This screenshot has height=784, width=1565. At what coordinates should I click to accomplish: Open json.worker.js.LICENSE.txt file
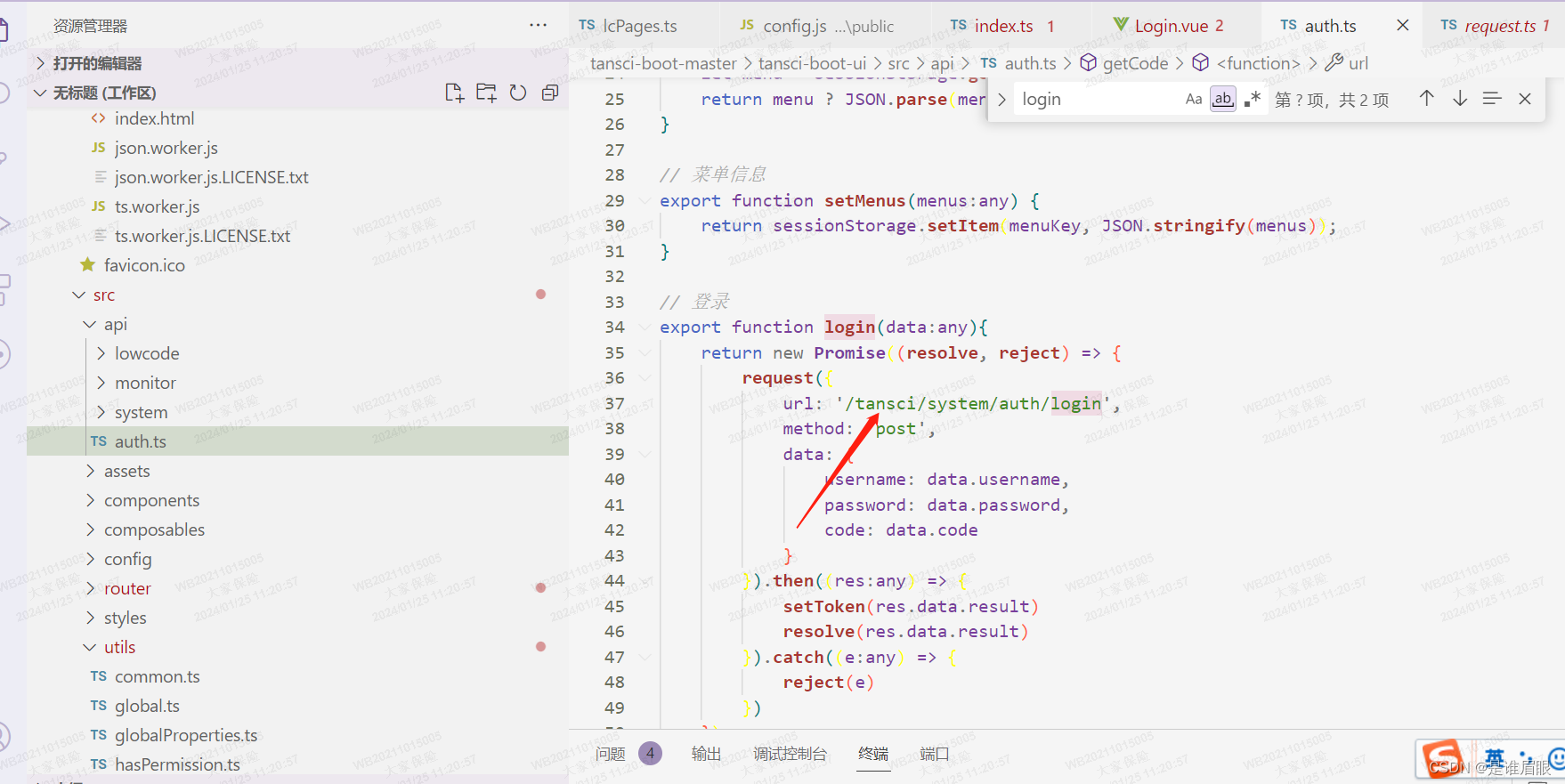pos(211,177)
